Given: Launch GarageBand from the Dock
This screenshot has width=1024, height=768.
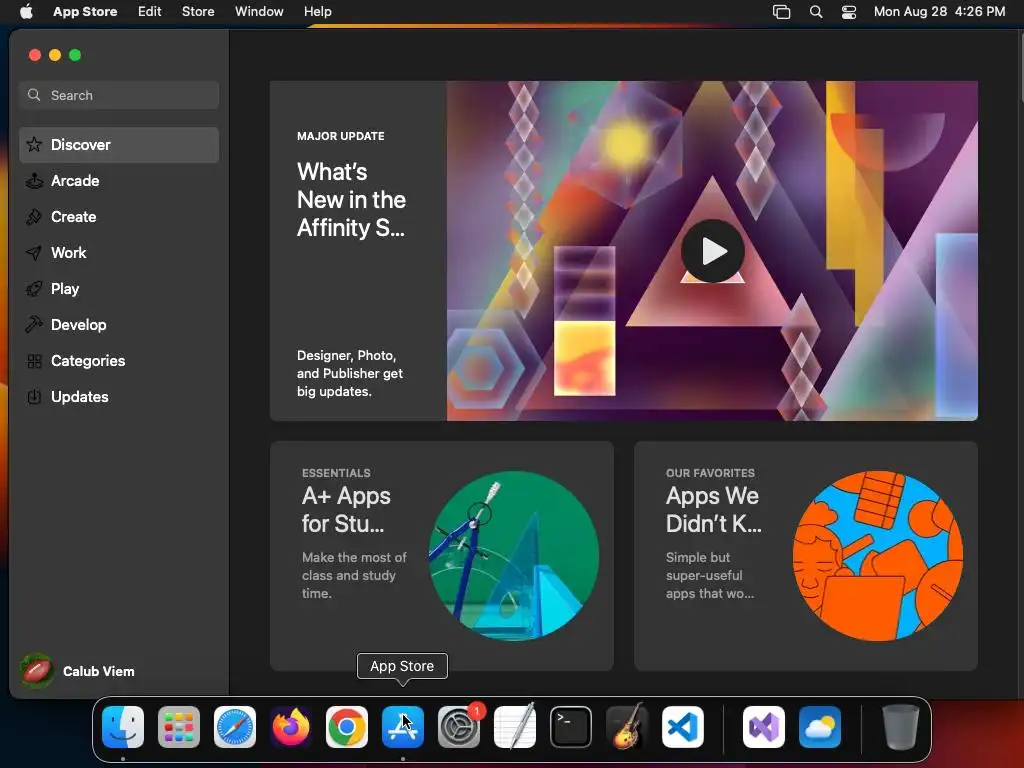Looking at the screenshot, I should click(x=627, y=727).
